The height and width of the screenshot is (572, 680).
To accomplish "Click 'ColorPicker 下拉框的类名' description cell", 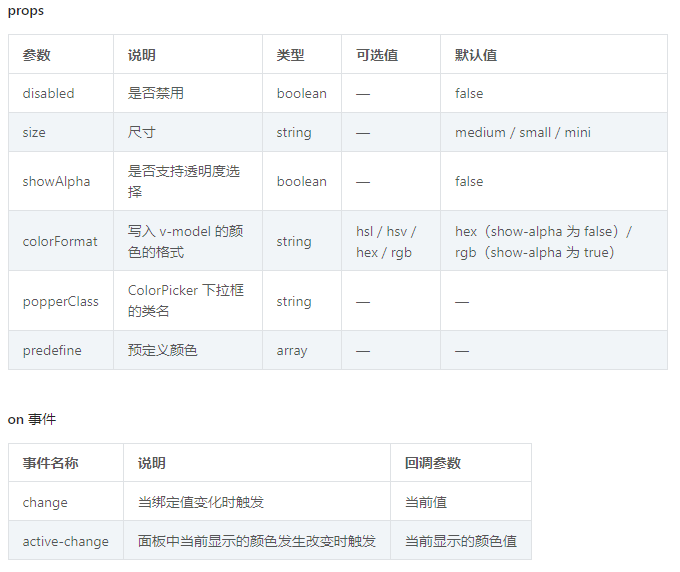I will pos(186,301).
